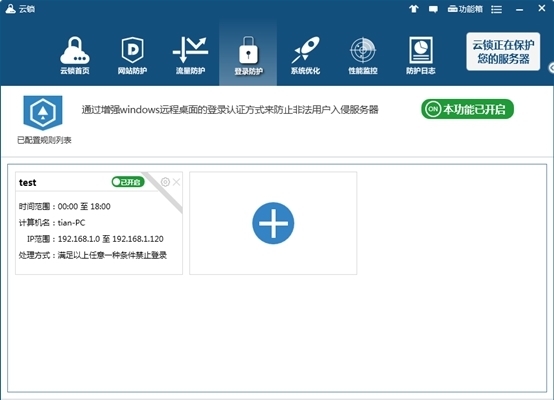Open 系统优化 system optimization rocket tab

click(x=306, y=55)
